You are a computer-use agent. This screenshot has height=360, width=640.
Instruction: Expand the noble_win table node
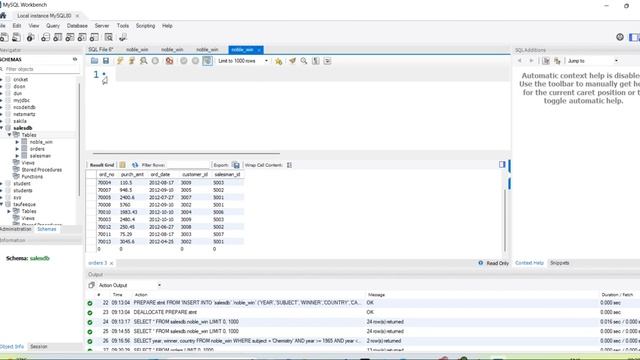coord(17,142)
